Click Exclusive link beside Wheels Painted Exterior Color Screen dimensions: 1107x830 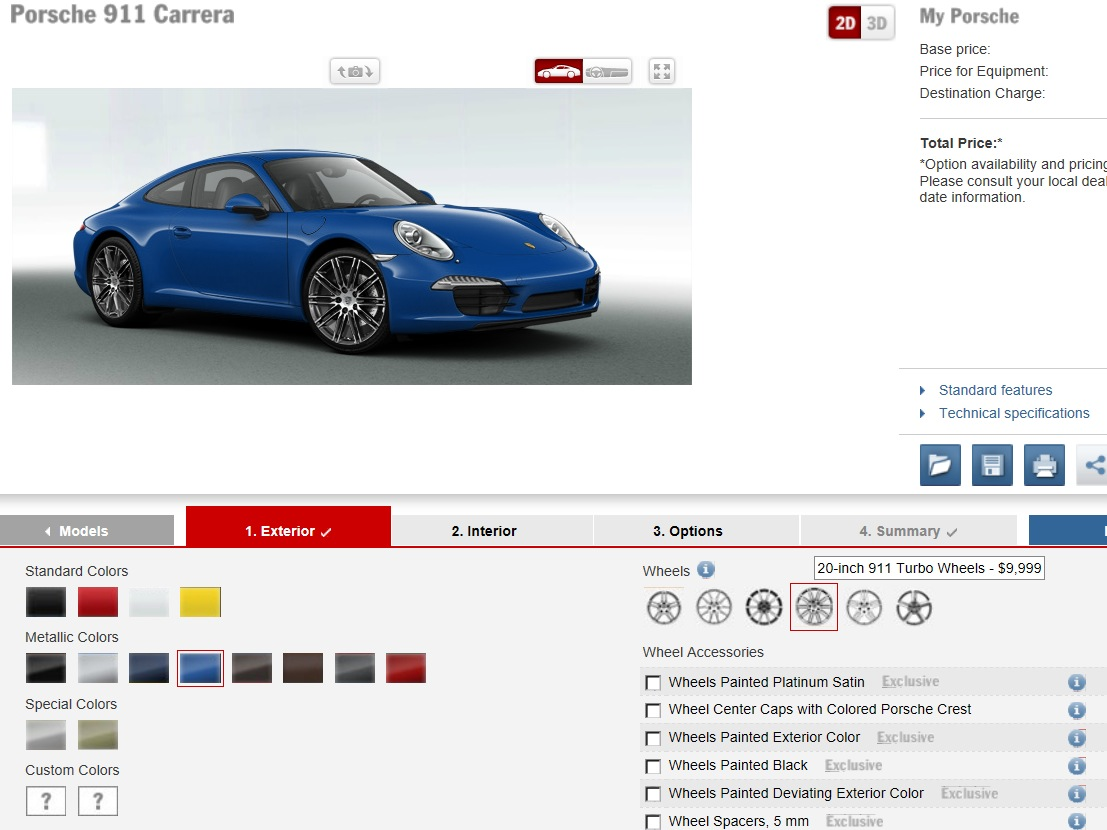tap(906, 738)
